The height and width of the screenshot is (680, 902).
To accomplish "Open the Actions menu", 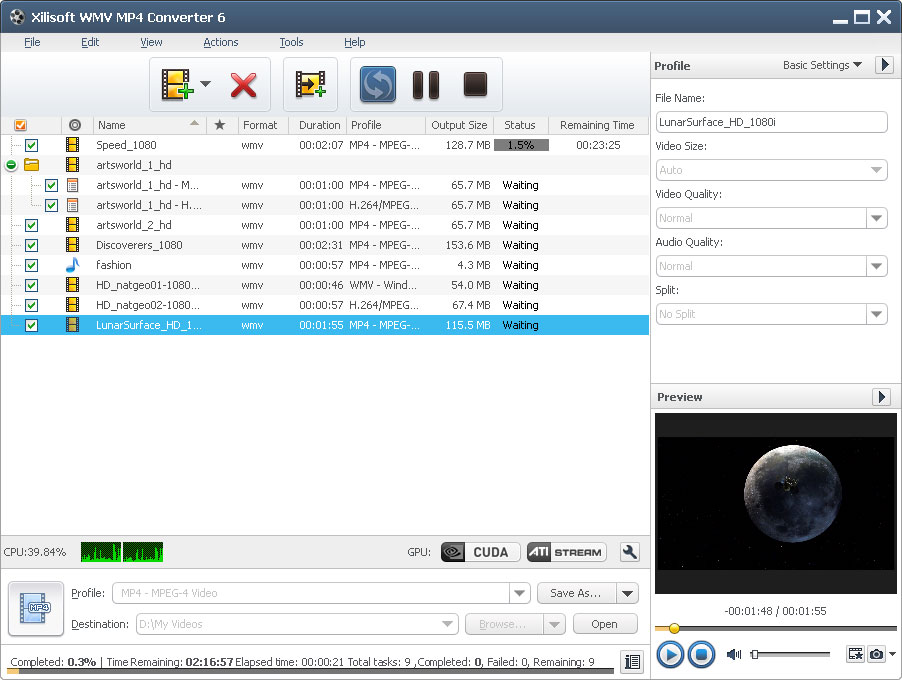I will pos(220,42).
